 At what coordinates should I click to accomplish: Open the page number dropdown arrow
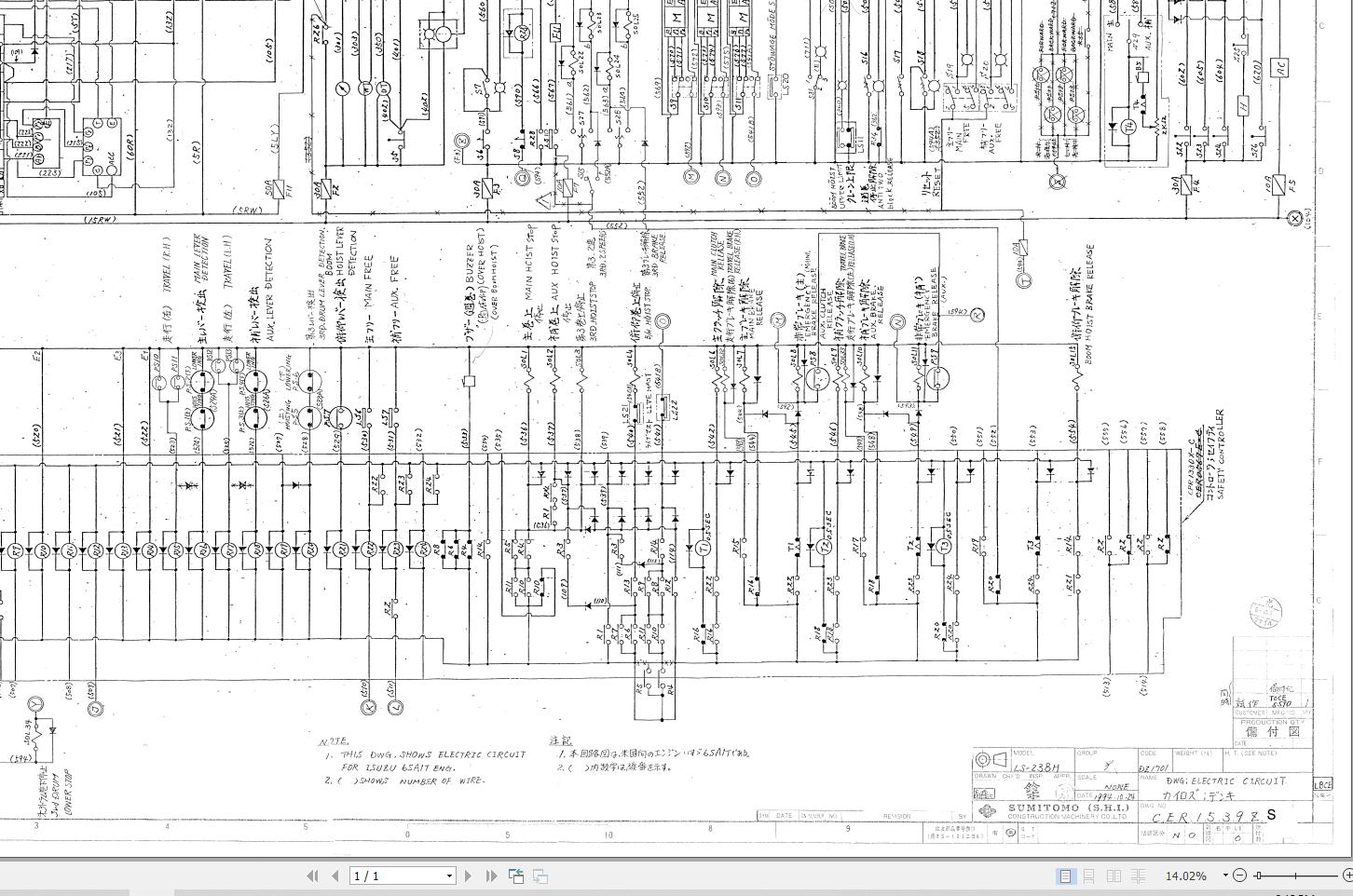point(452,876)
